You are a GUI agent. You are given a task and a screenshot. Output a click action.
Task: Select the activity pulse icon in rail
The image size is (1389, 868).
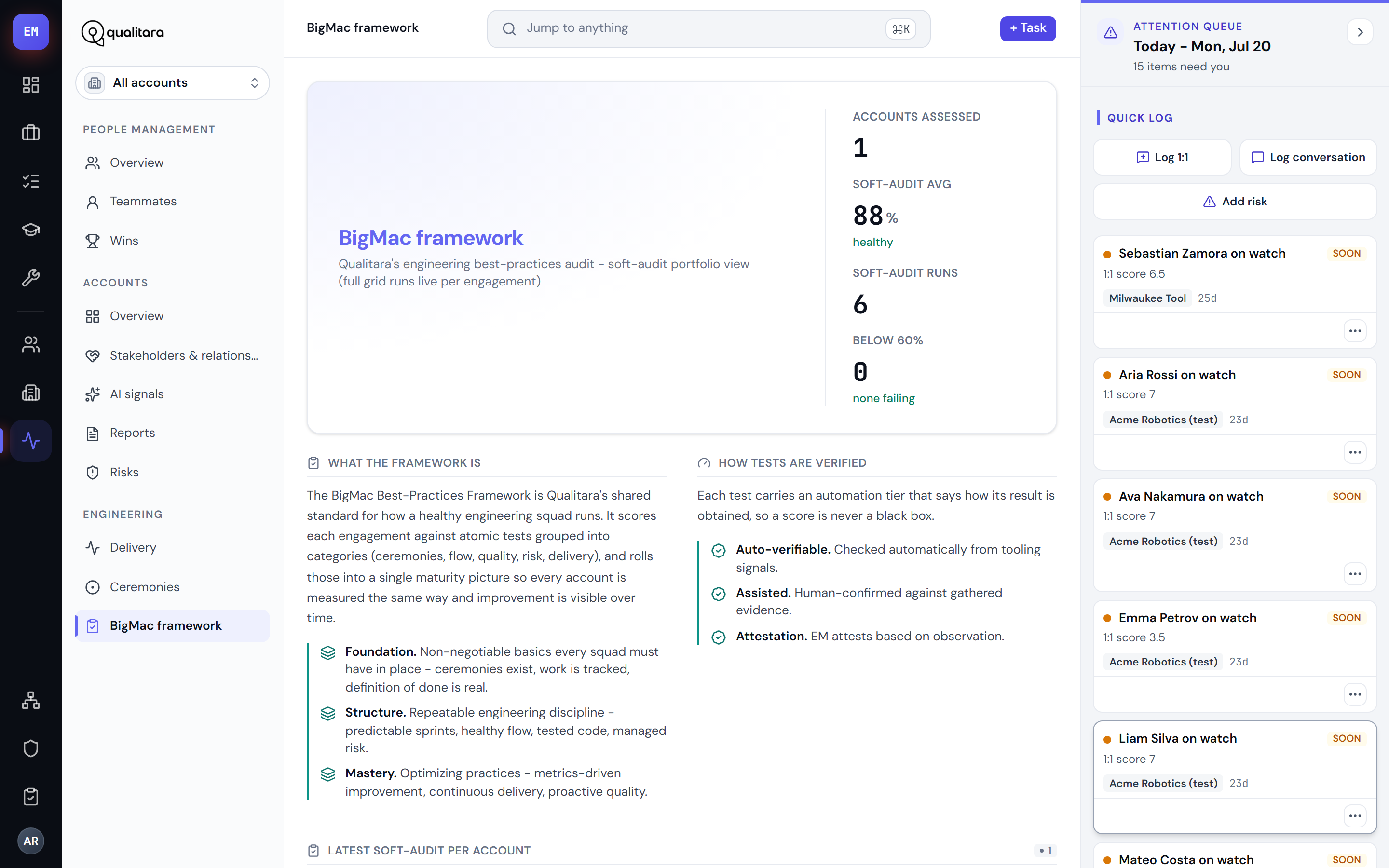[x=31, y=441]
